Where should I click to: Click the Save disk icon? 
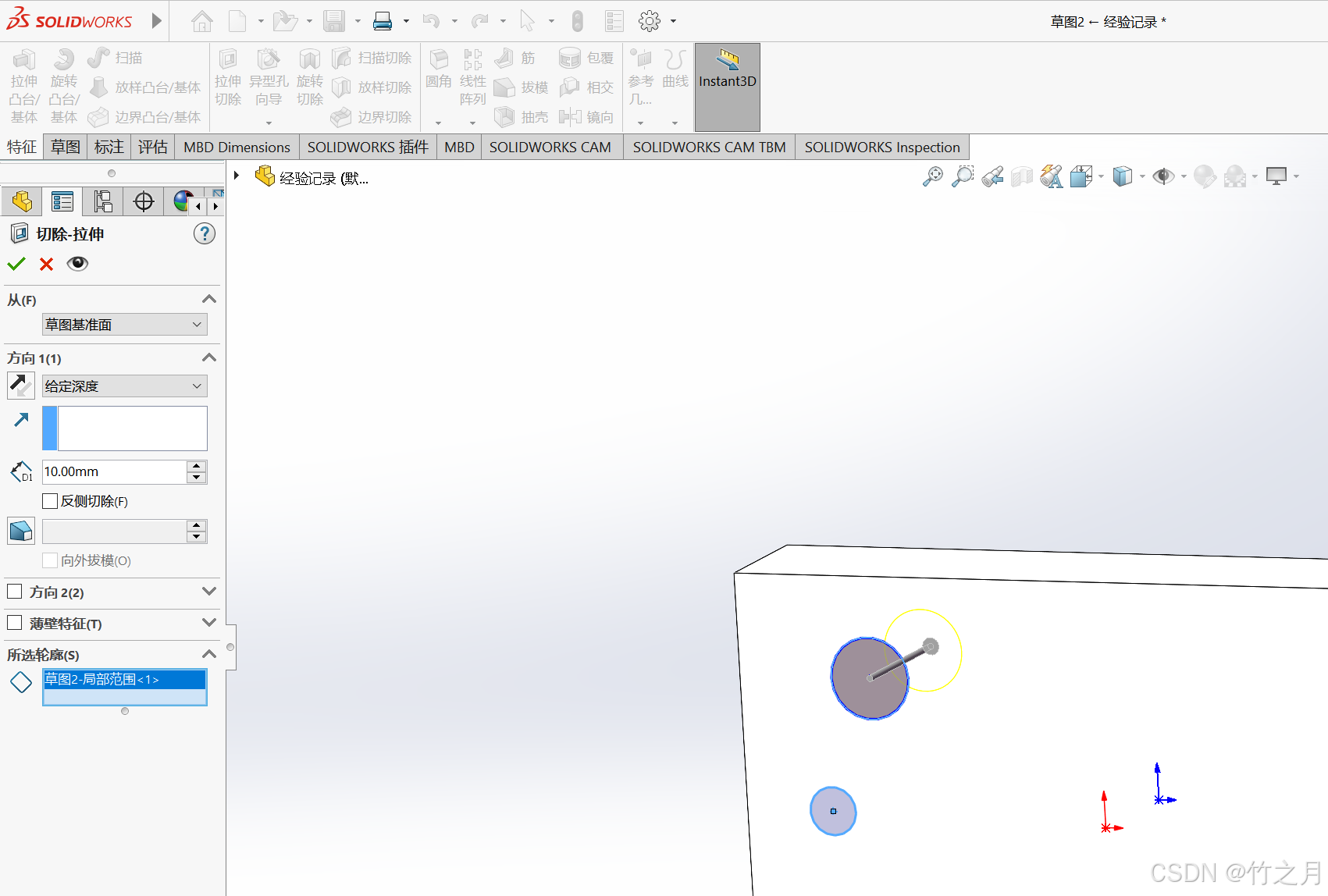click(334, 21)
